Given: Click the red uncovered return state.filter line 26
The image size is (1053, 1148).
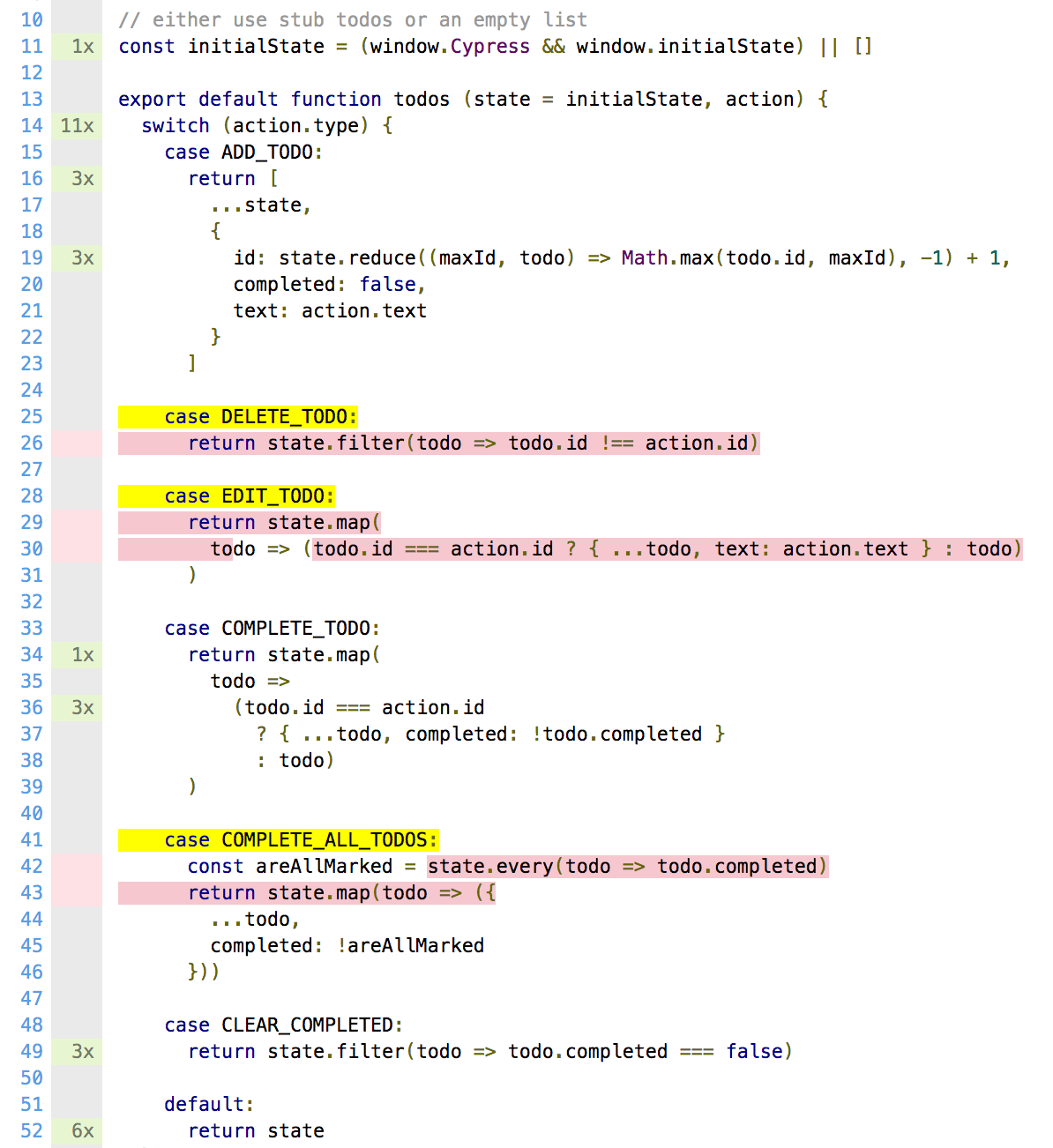Looking at the screenshot, I should point(438,443).
